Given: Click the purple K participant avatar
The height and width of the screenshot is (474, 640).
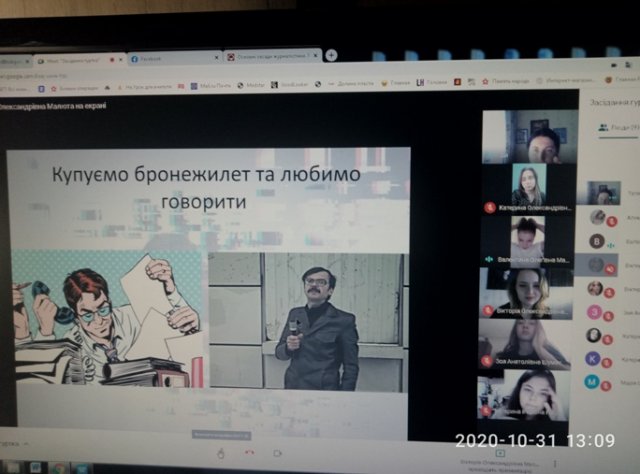Looking at the screenshot, I should click(x=593, y=359).
